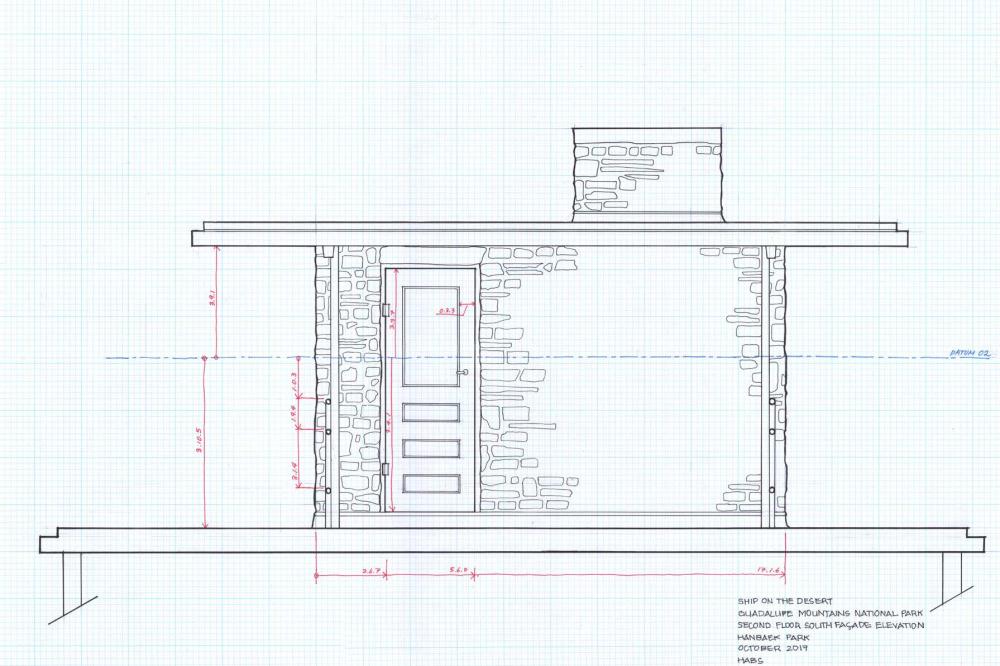Click the 'OCTOBER 2019' date text

click(771, 648)
